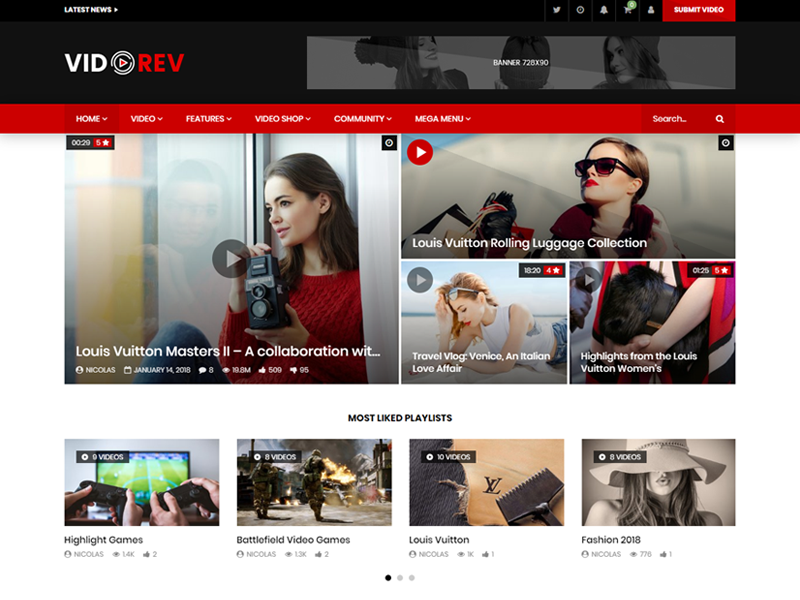Open the watch later clock icon in top bar
Viewport: 800px width, 600px height.
(580, 10)
